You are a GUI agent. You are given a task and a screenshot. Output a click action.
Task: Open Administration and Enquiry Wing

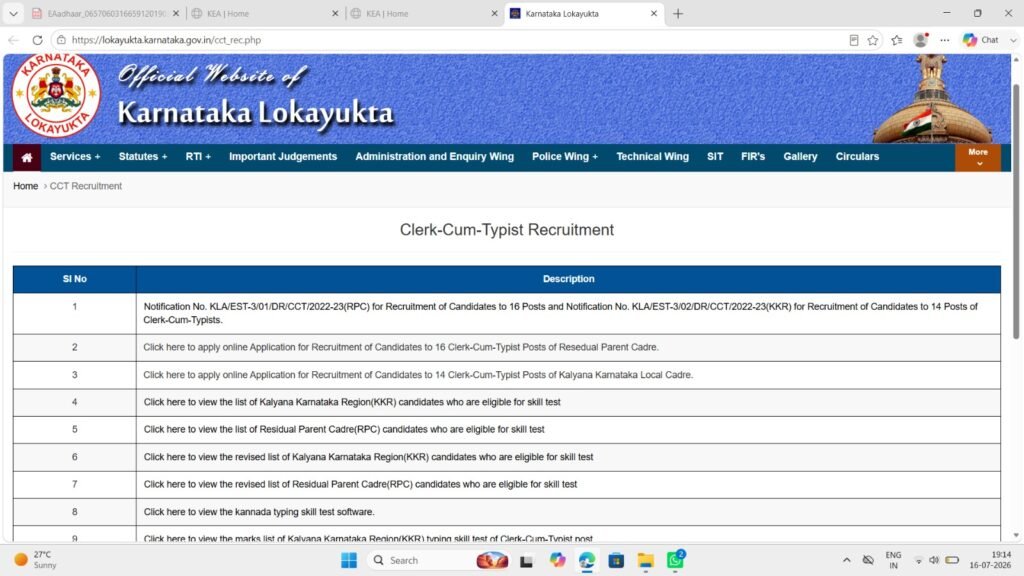(434, 157)
